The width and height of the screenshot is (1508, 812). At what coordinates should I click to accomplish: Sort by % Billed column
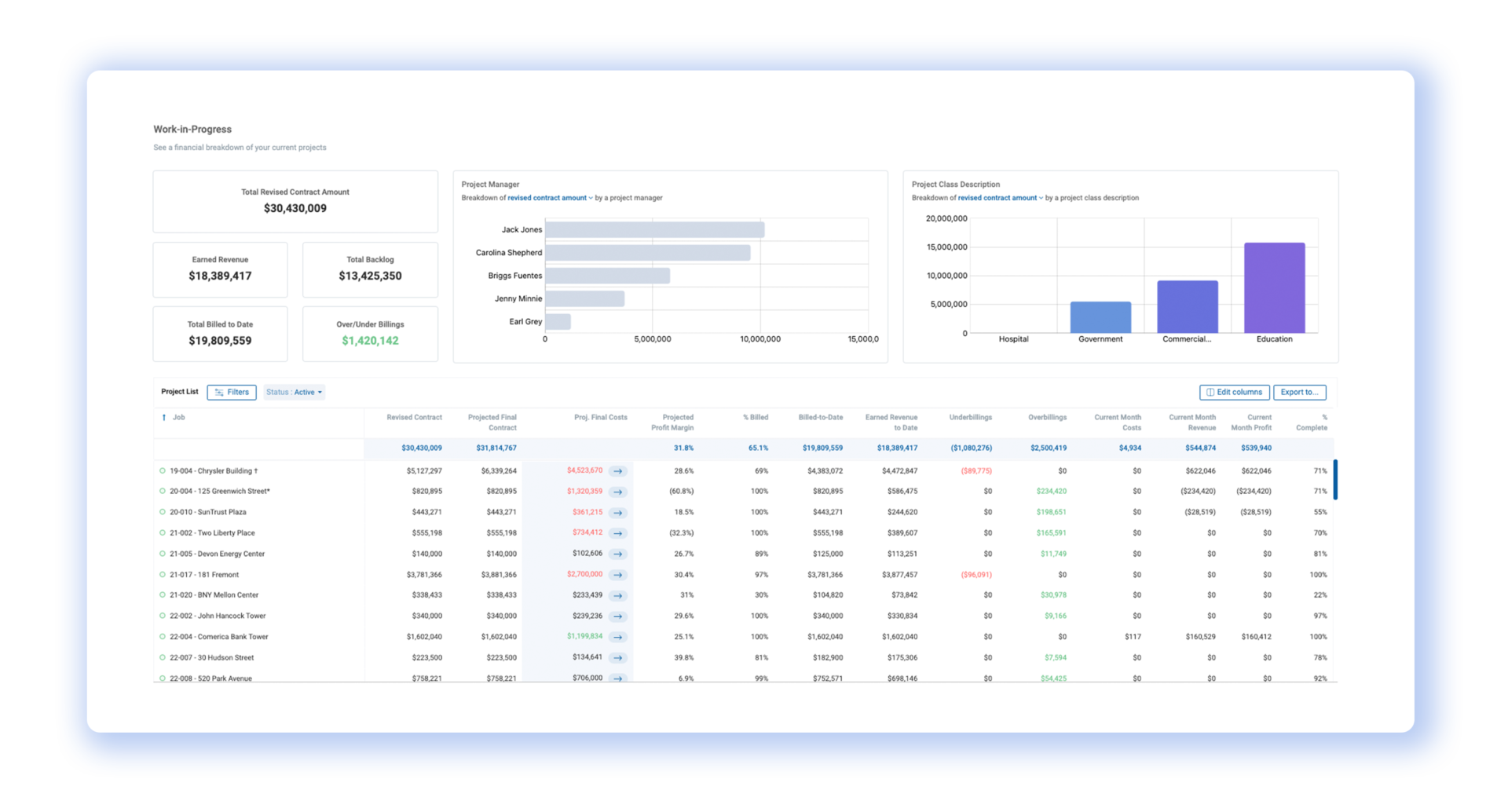756,418
